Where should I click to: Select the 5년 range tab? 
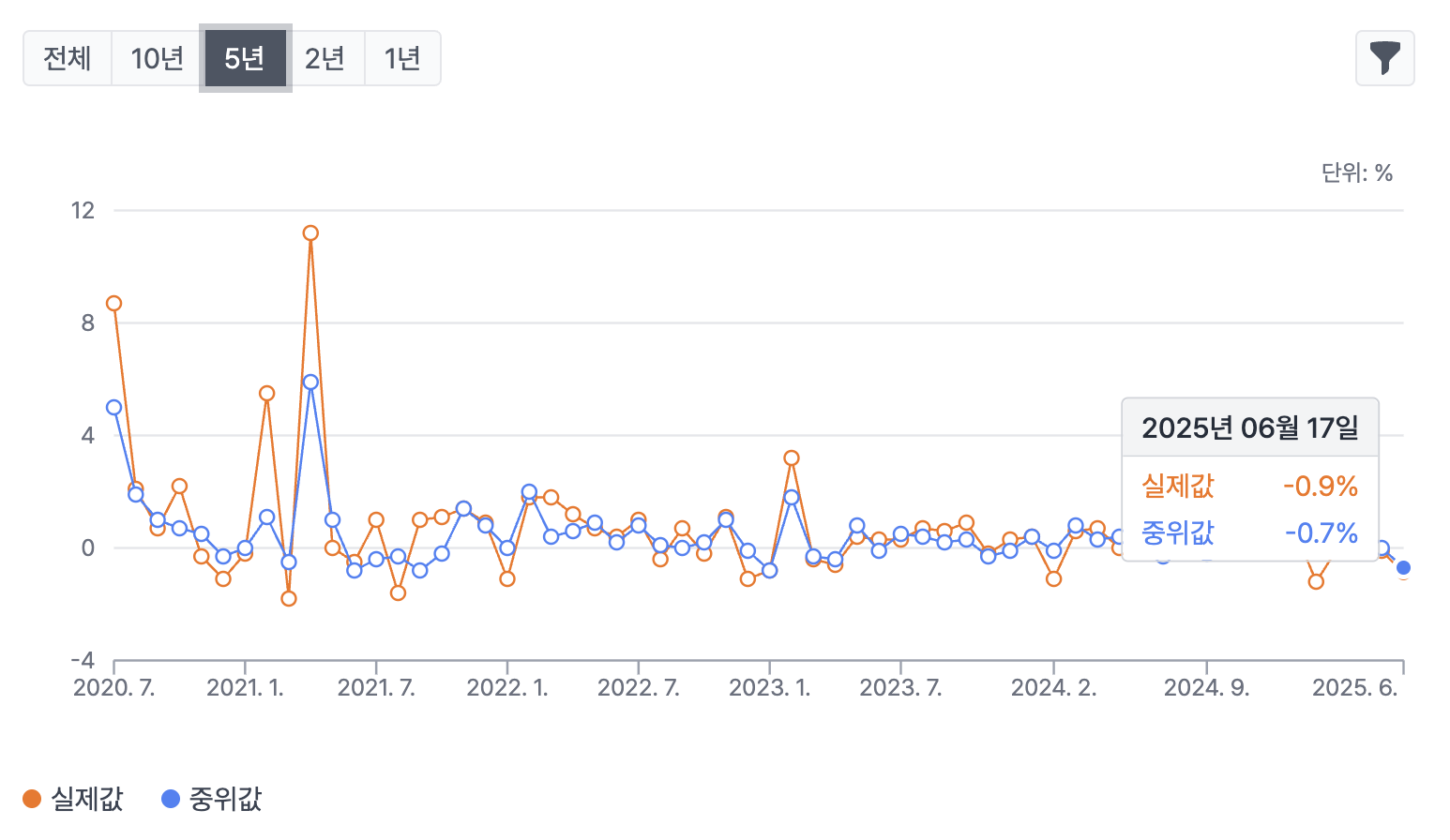click(x=245, y=58)
